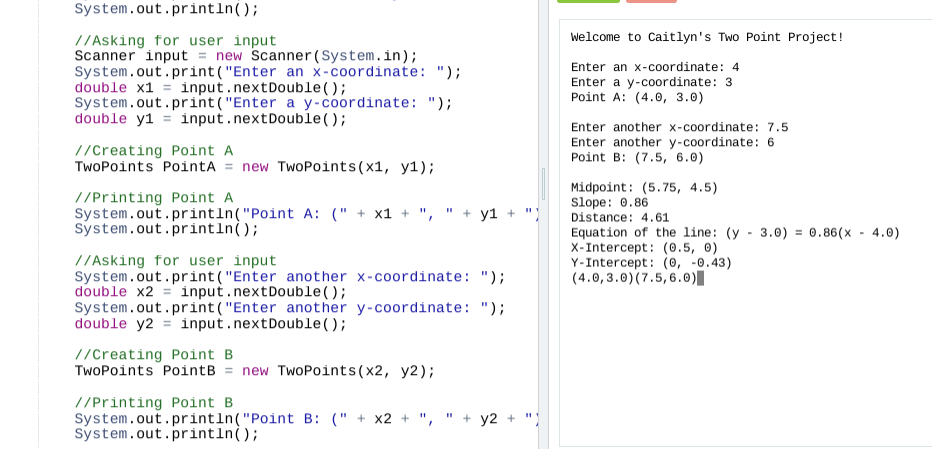Click the Scanner input declaration line
This screenshot has height=449, width=932.
point(246,56)
